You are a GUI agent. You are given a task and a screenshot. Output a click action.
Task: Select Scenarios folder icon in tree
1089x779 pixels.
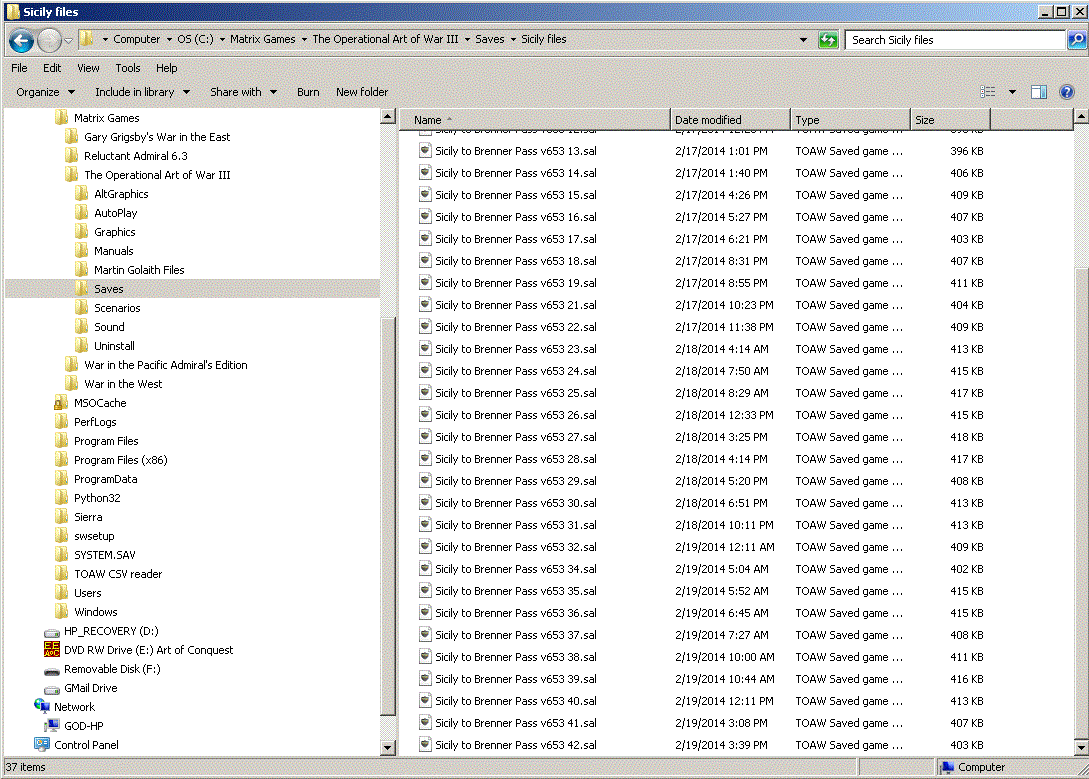tap(82, 308)
